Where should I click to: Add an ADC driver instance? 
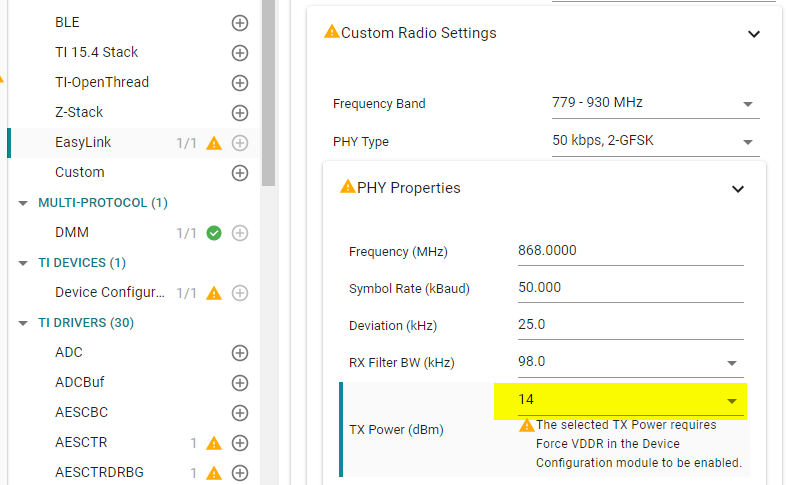click(x=240, y=352)
